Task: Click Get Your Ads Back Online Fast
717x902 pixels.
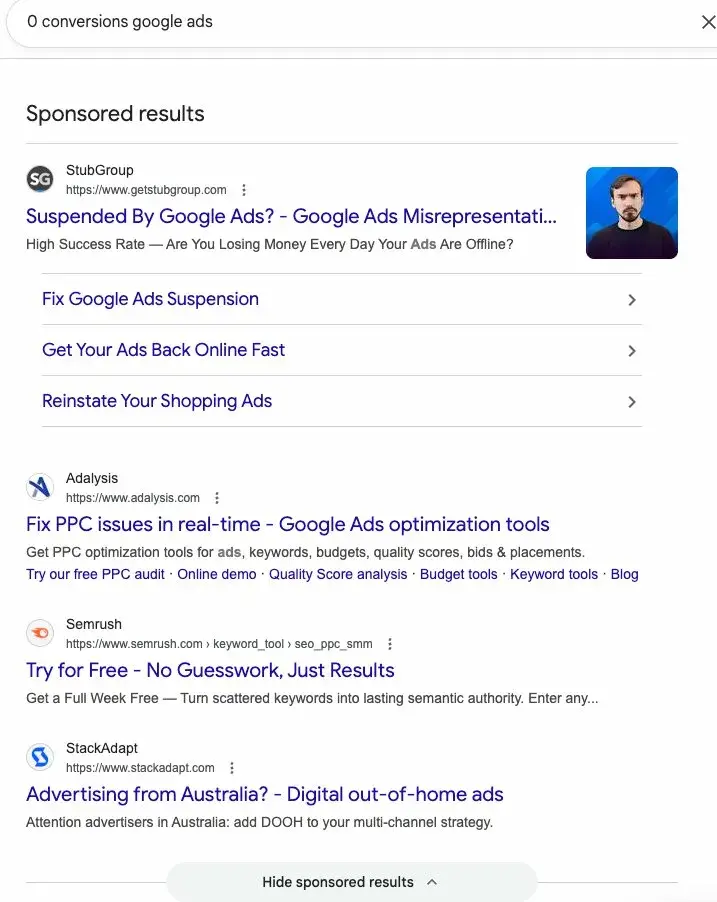Action: (x=163, y=350)
